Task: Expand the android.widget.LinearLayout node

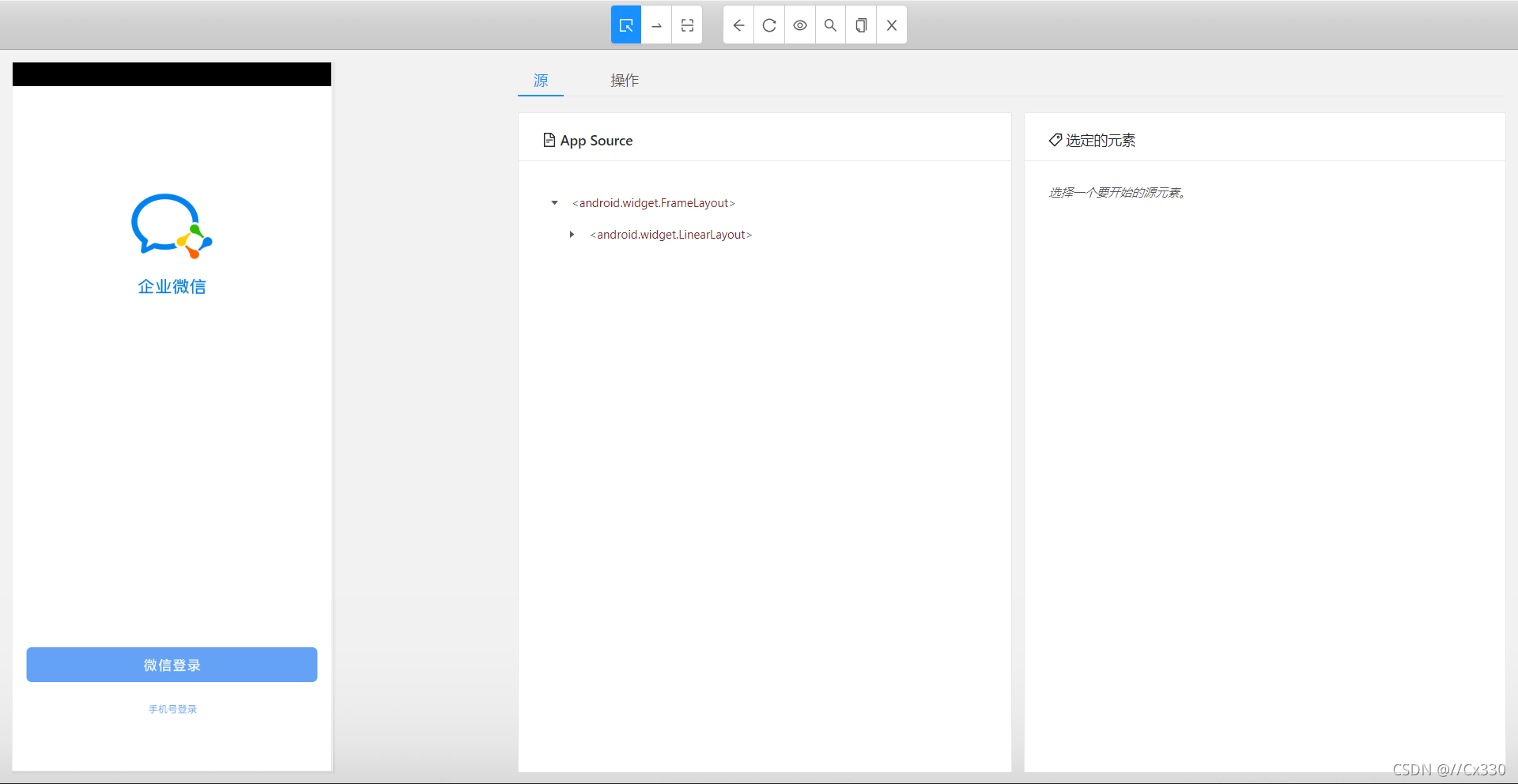Action: (x=572, y=235)
